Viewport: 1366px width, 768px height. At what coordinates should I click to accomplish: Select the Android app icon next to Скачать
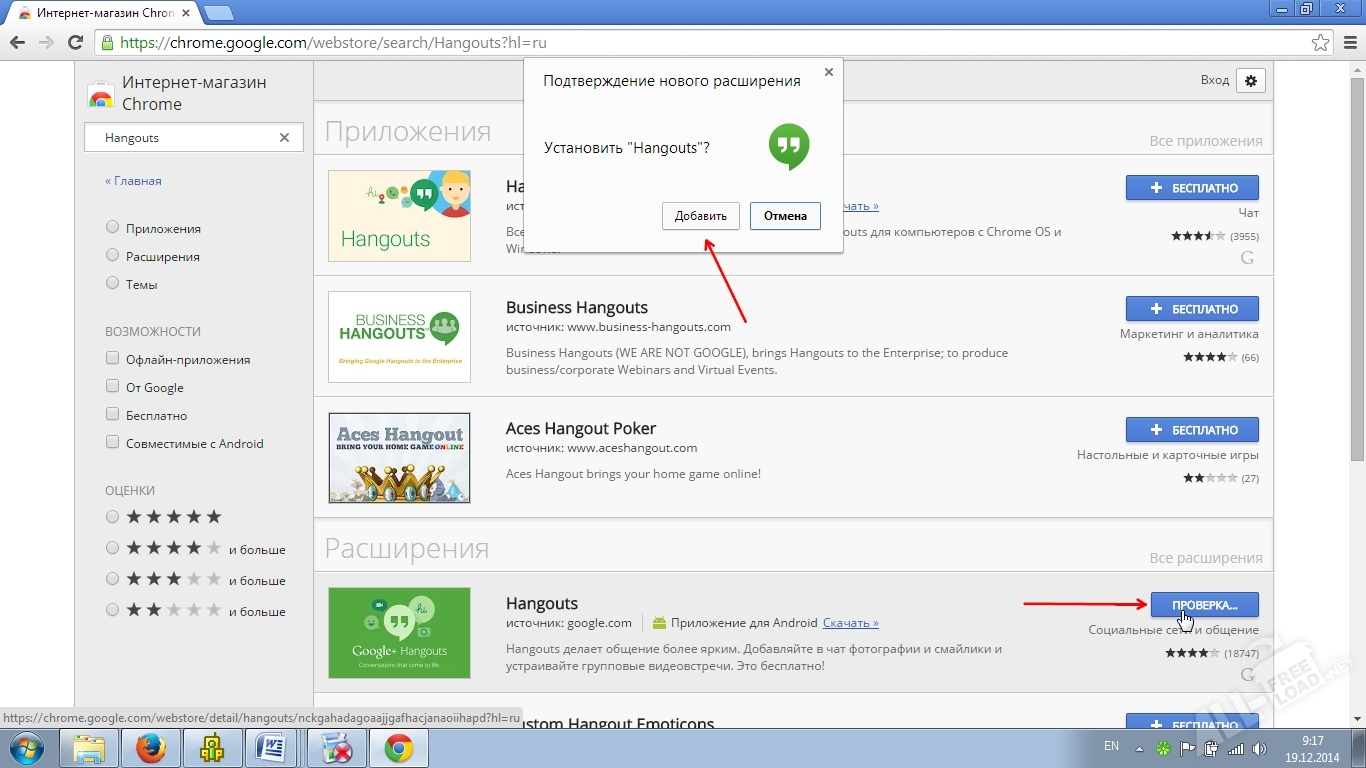pyautogui.click(x=659, y=622)
